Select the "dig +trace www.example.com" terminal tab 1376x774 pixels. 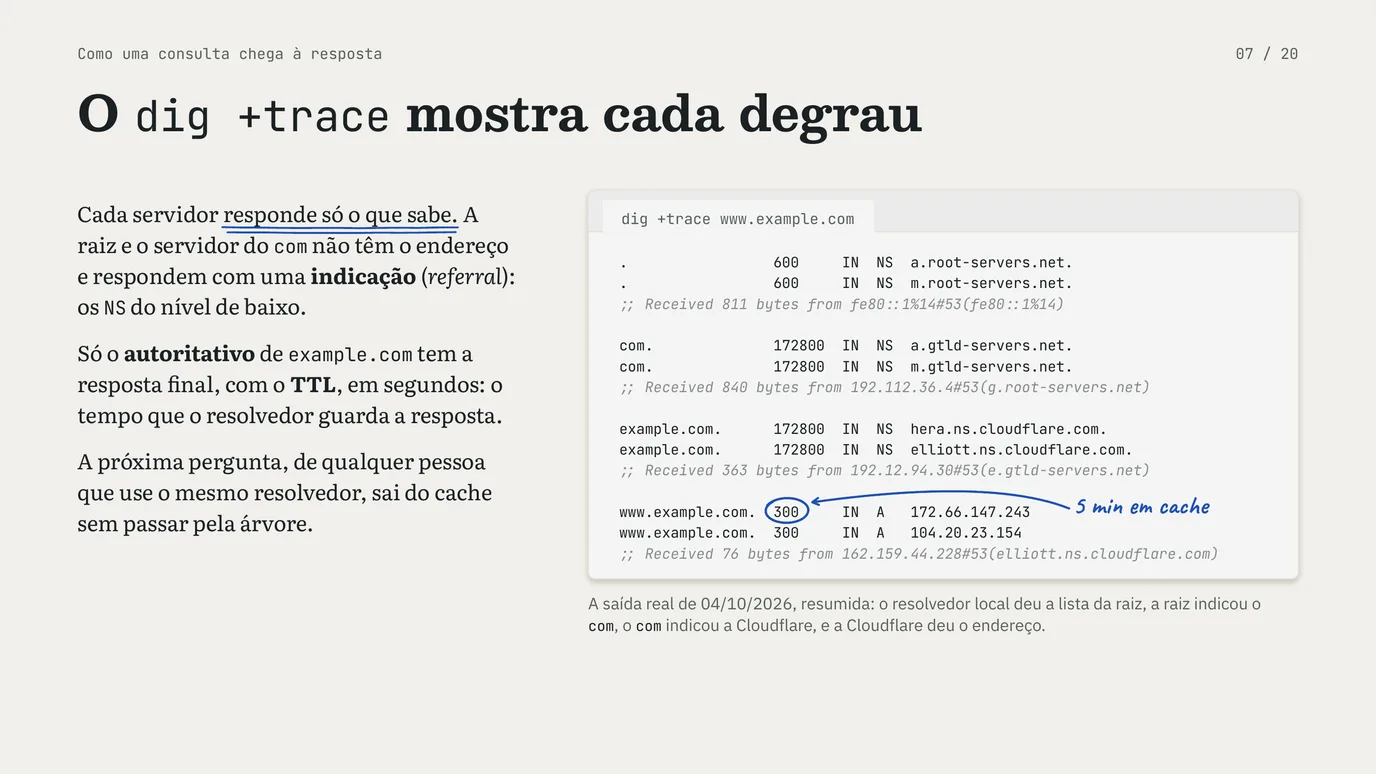pyautogui.click(x=738, y=219)
